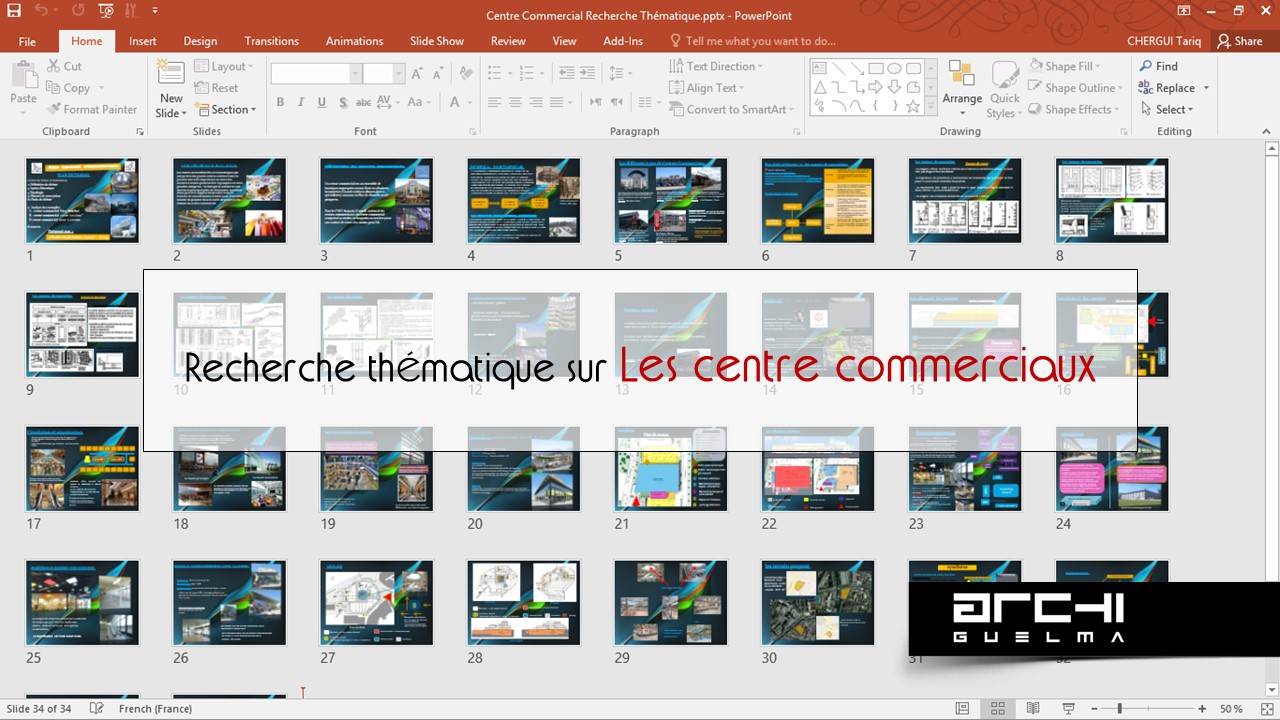
Task: Toggle Italic formatting
Action: 301,102
